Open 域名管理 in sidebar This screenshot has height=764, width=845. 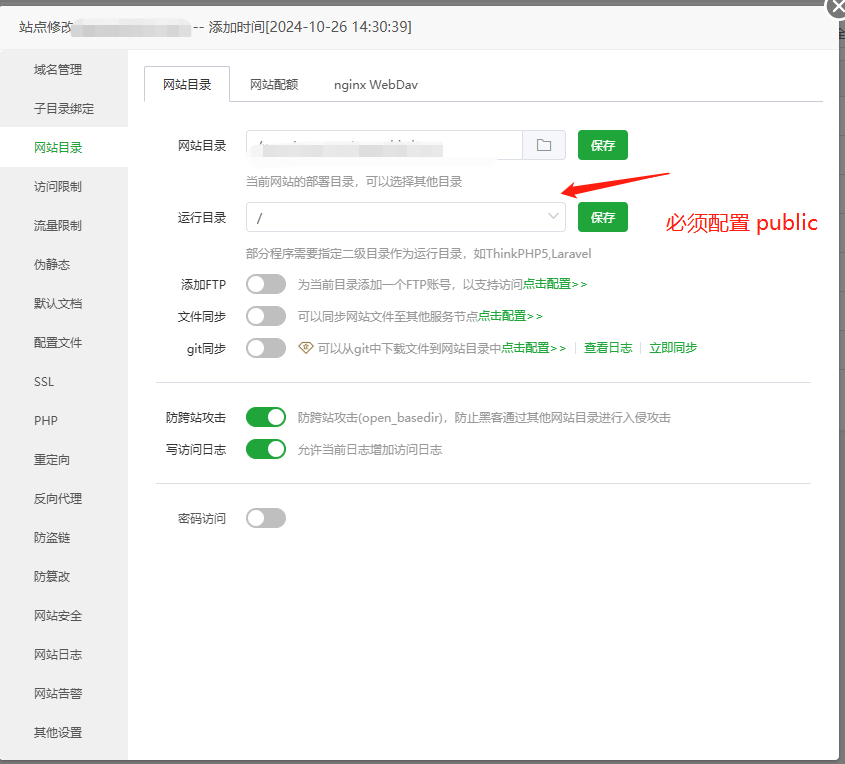[x=58, y=70]
